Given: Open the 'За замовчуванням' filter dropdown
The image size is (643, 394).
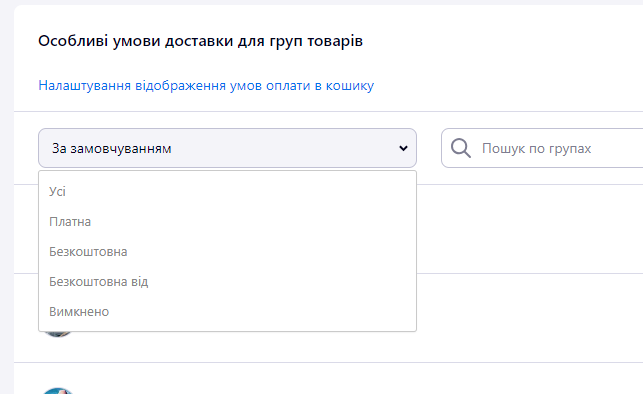Looking at the screenshot, I should (228, 148).
